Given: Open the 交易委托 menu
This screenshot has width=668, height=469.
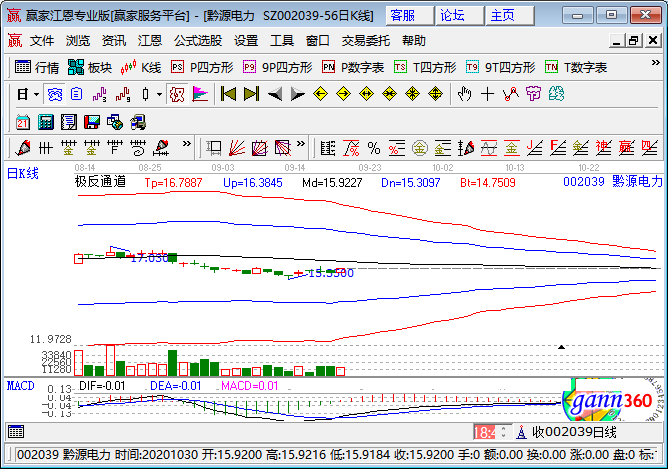Looking at the screenshot, I should coord(366,41).
